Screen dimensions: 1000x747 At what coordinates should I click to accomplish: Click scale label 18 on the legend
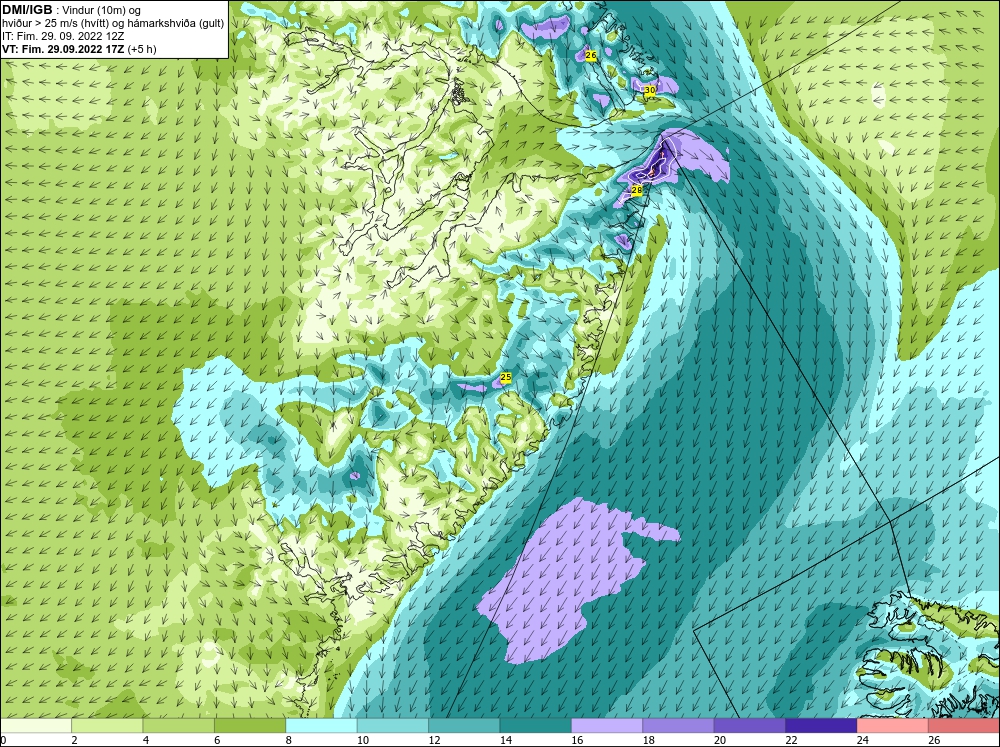point(649,741)
